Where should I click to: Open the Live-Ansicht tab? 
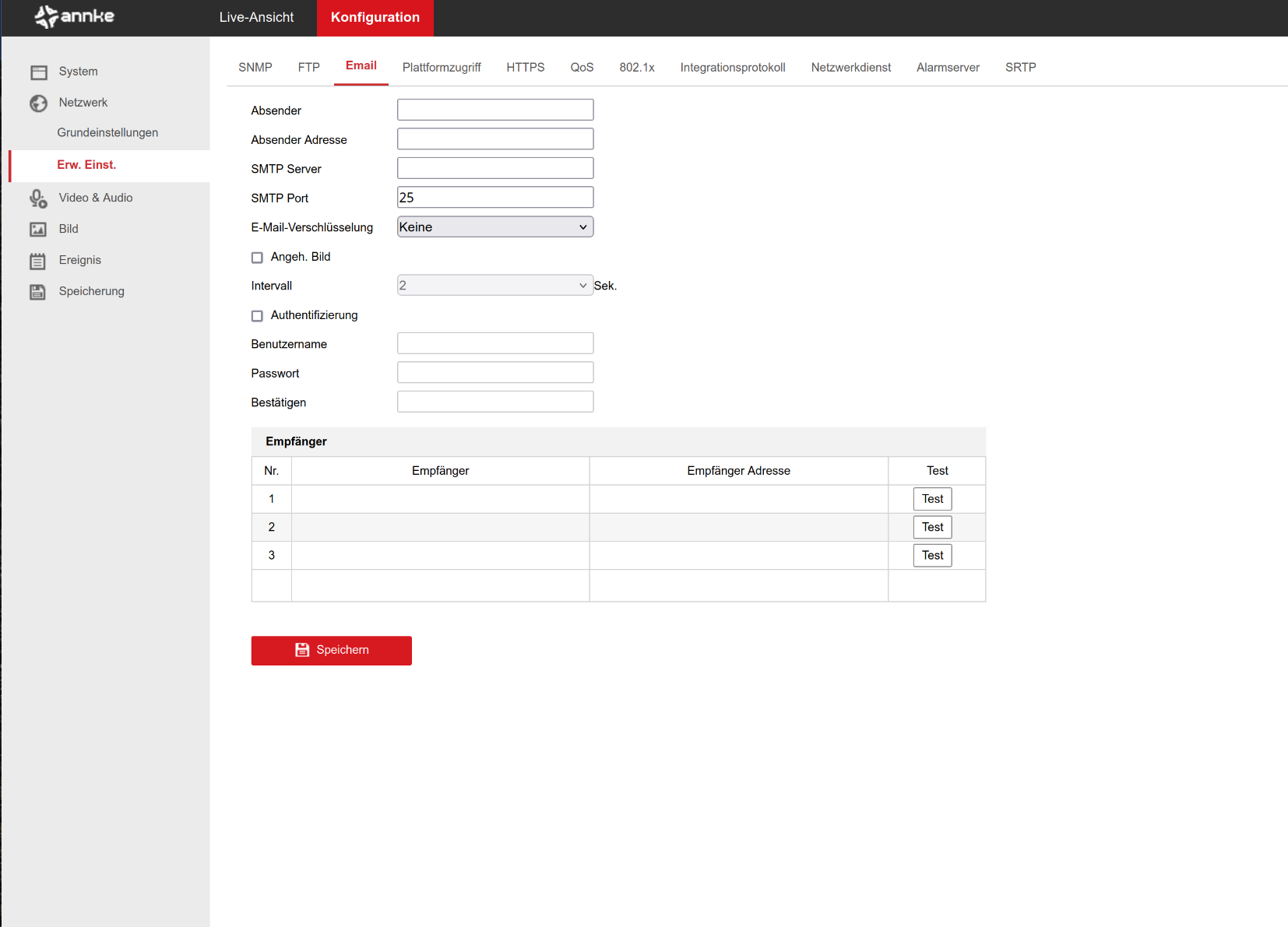256,17
